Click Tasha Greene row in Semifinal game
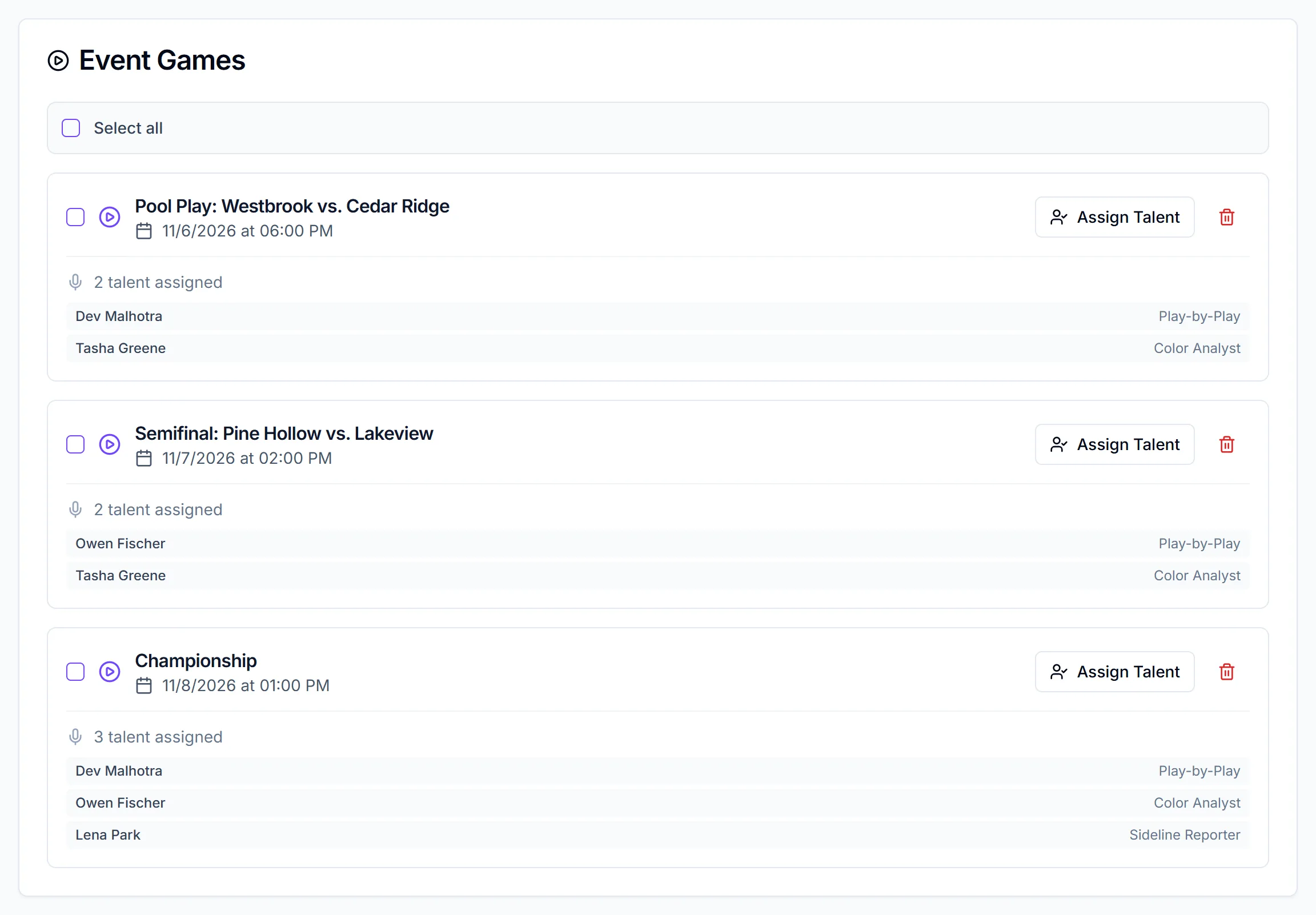This screenshot has width=1316, height=915. coord(657,575)
